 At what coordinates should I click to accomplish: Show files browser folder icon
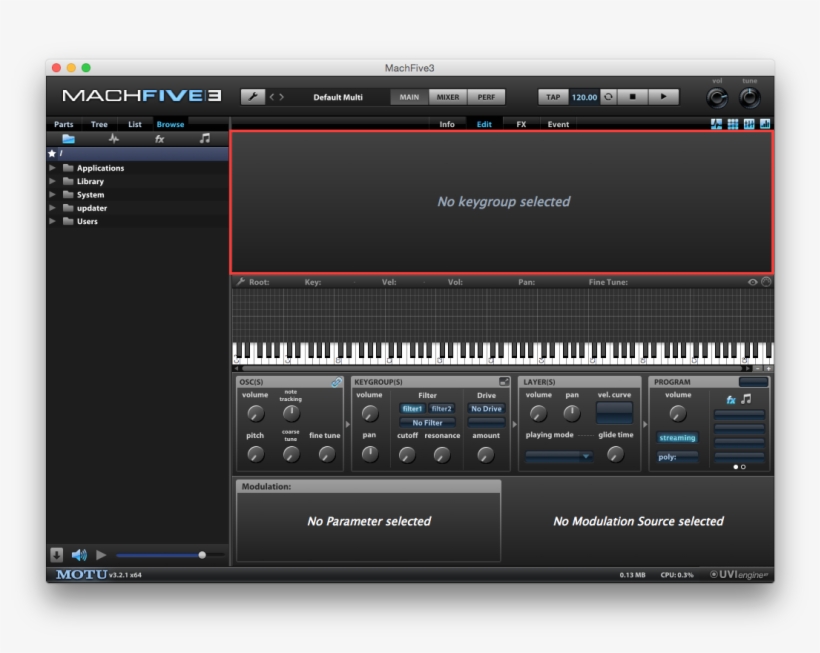click(69, 139)
